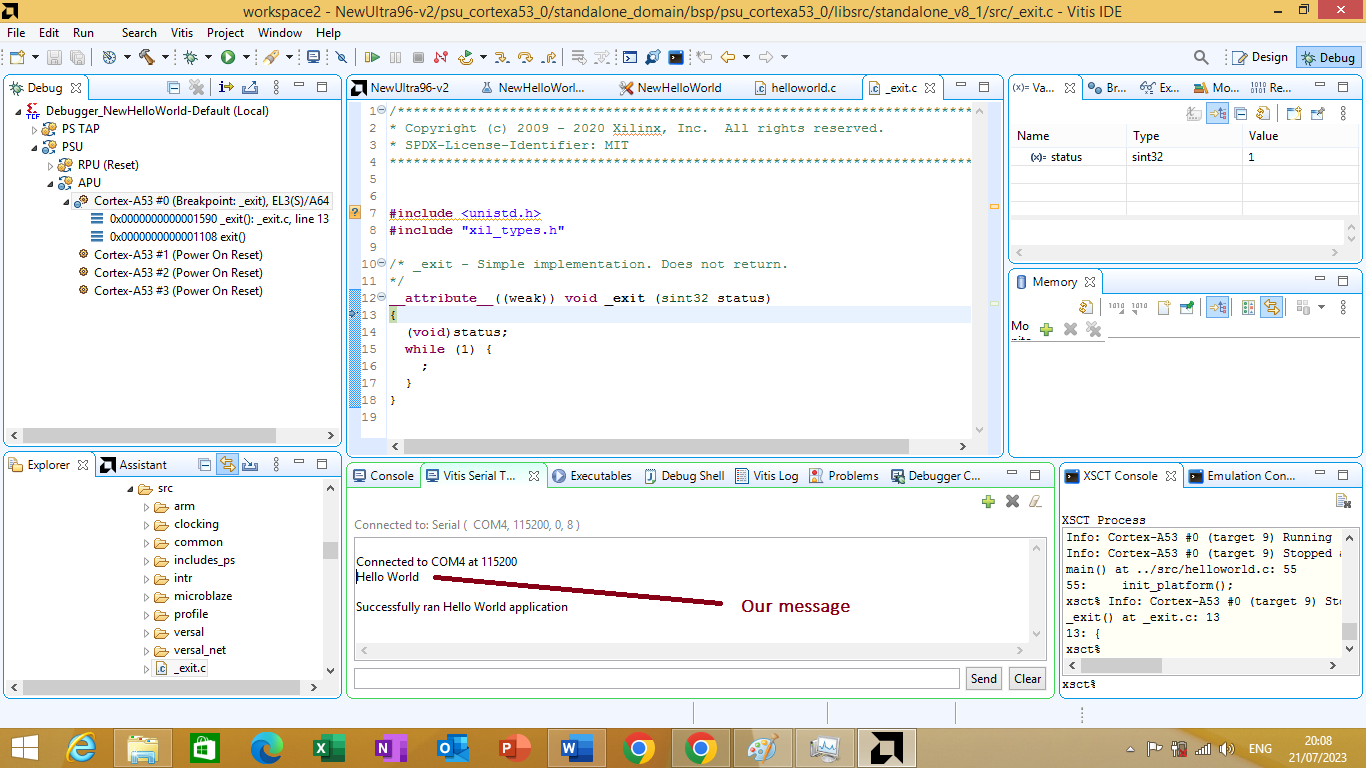Image resolution: width=1366 pixels, height=768 pixels.
Task: Click the Resume debug toolbar icon
Action: 373,57
